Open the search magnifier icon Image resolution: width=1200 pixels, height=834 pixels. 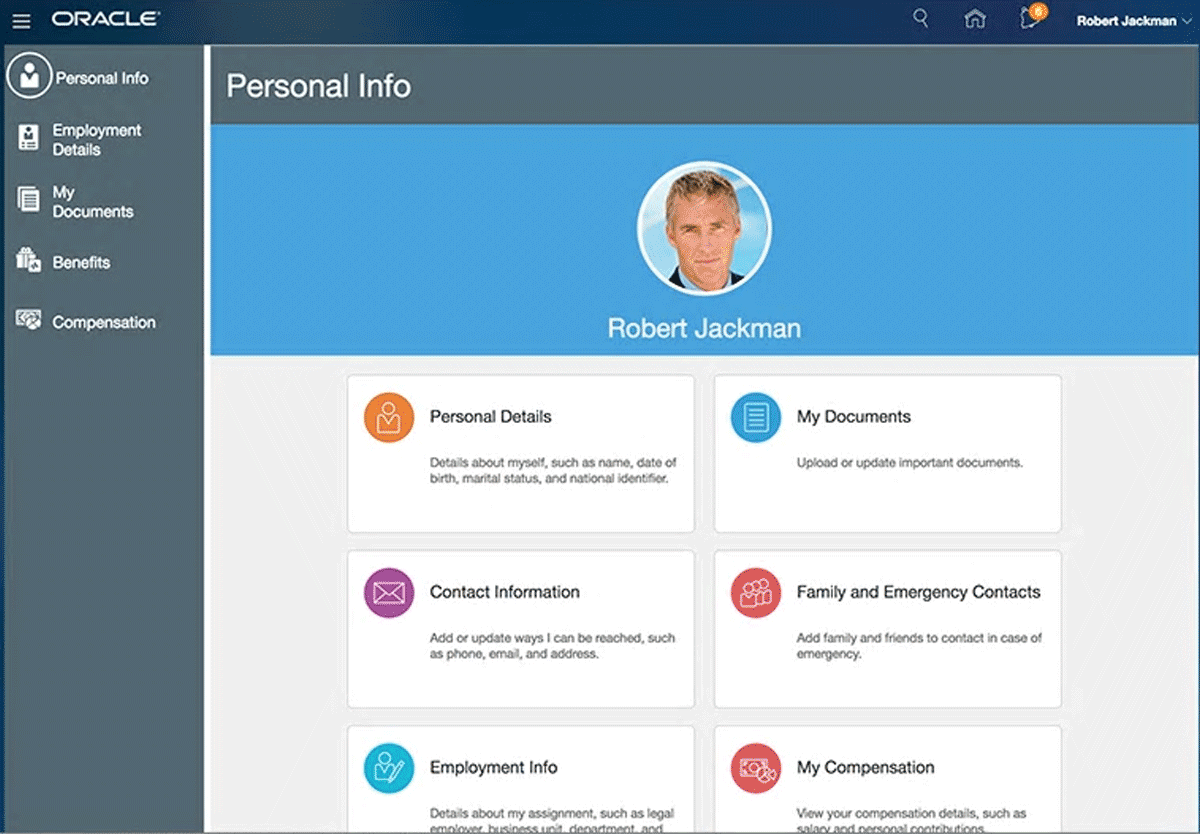coord(921,19)
